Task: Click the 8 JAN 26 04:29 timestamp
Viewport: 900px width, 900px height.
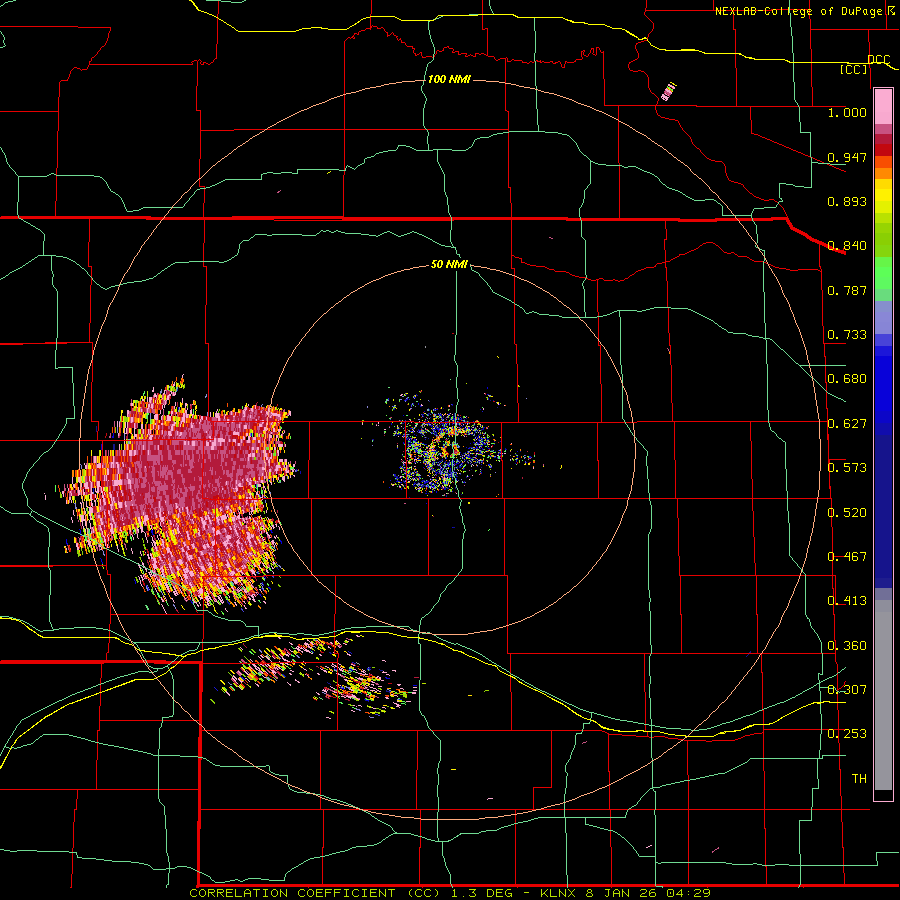Action: [x=648, y=893]
